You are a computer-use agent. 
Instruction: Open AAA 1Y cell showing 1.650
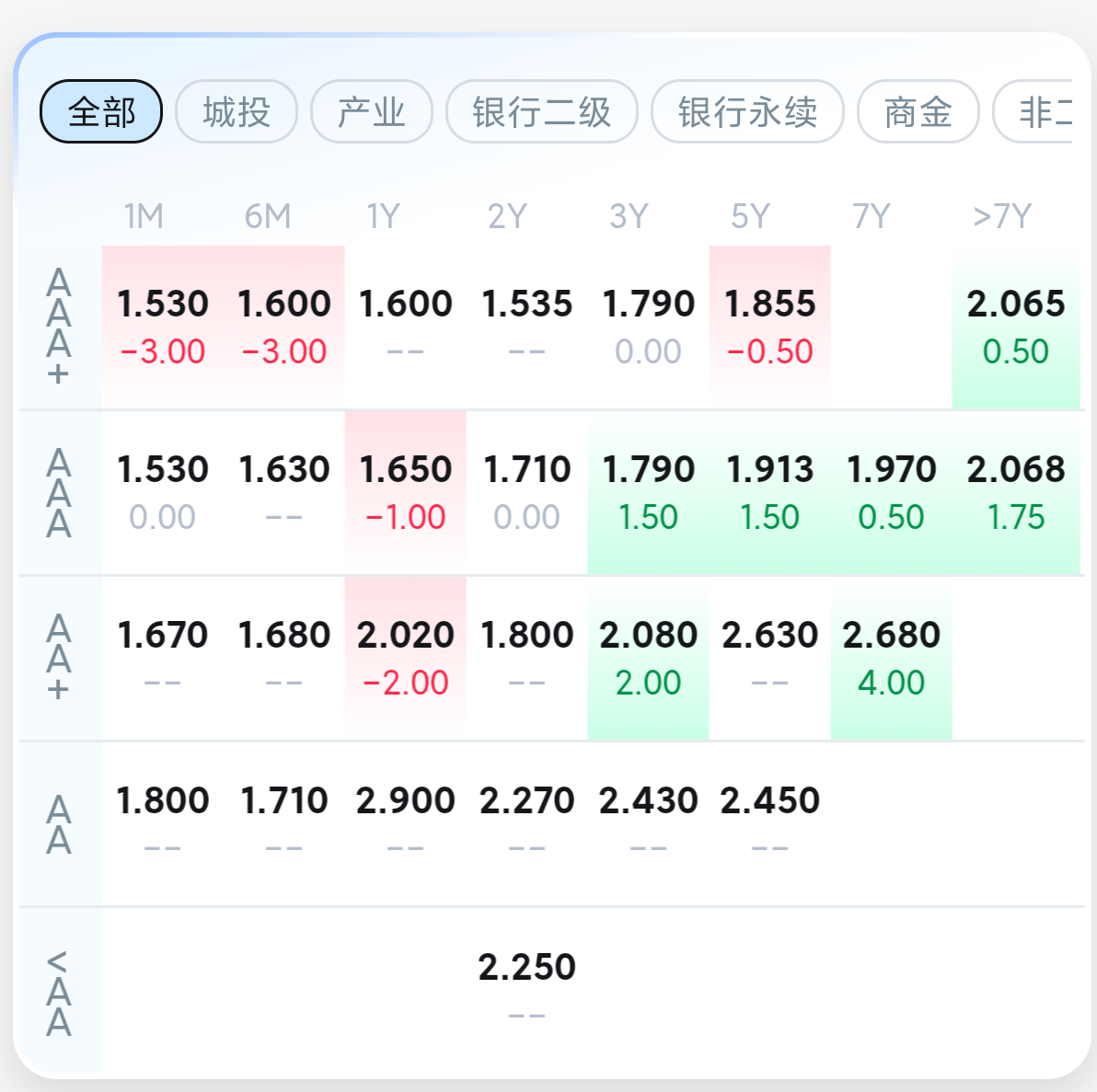(405, 492)
